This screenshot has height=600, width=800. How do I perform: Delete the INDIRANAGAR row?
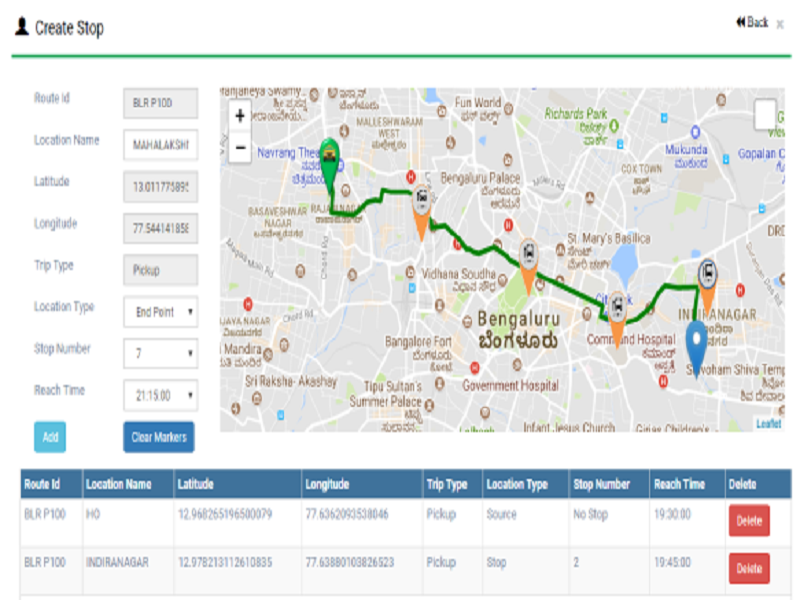coord(749,568)
